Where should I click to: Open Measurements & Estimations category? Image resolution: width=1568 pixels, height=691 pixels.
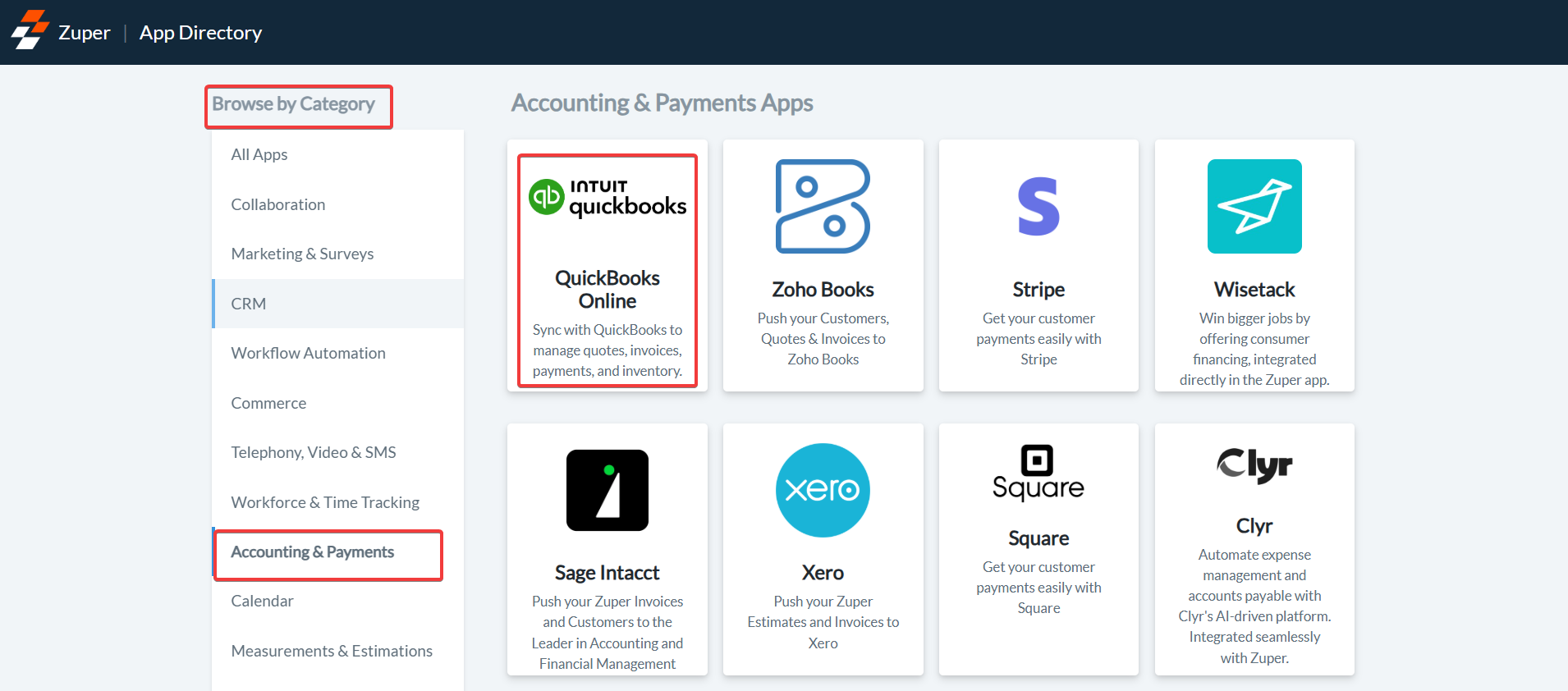(x=338, y=651)
